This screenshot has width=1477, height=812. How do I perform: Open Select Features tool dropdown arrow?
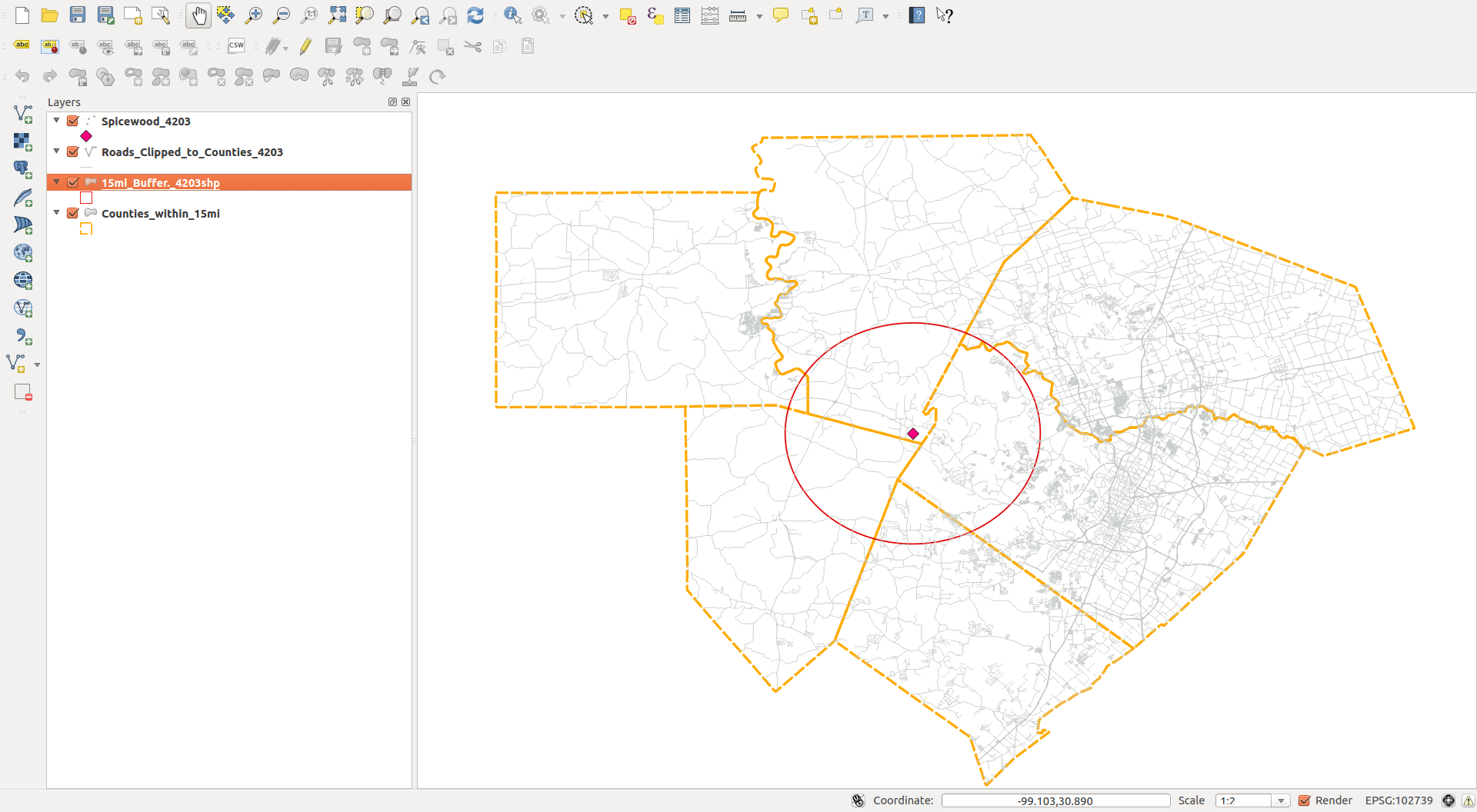click(x=605, y=16)
